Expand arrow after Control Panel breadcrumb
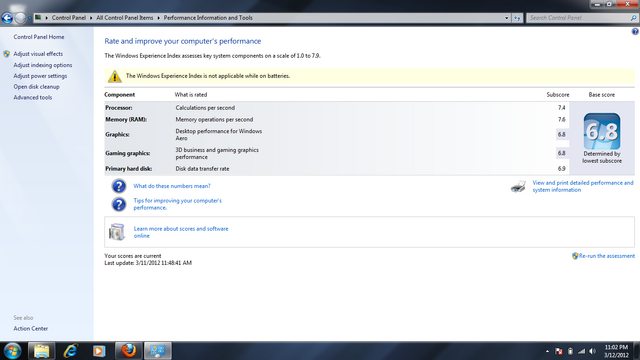Image resolution: width=640 pixels, height=360 pixels. click(x=91, y=18)
